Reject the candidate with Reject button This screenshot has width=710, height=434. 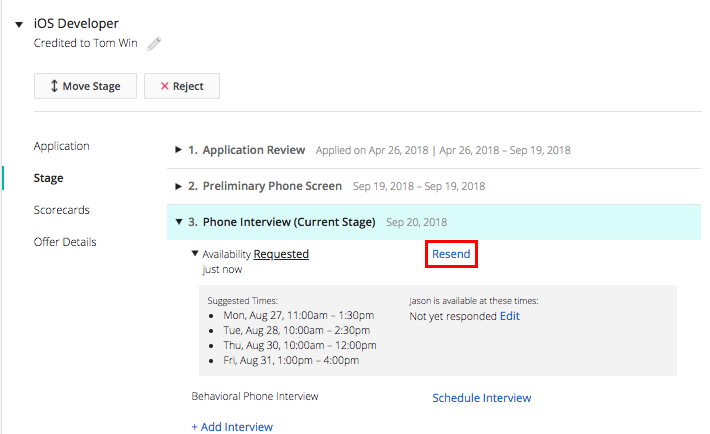[x=182, y=86]
